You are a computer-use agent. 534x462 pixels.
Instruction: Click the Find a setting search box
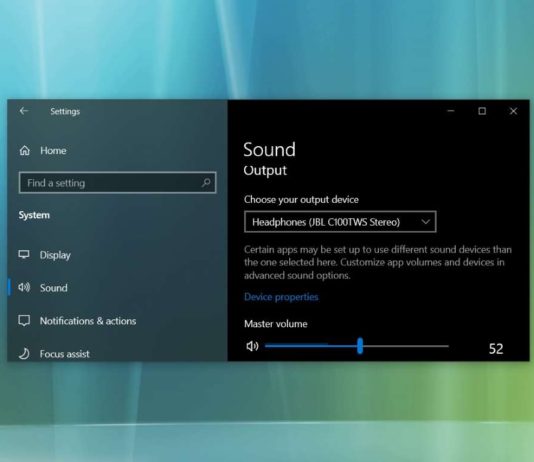click(117, 183)
